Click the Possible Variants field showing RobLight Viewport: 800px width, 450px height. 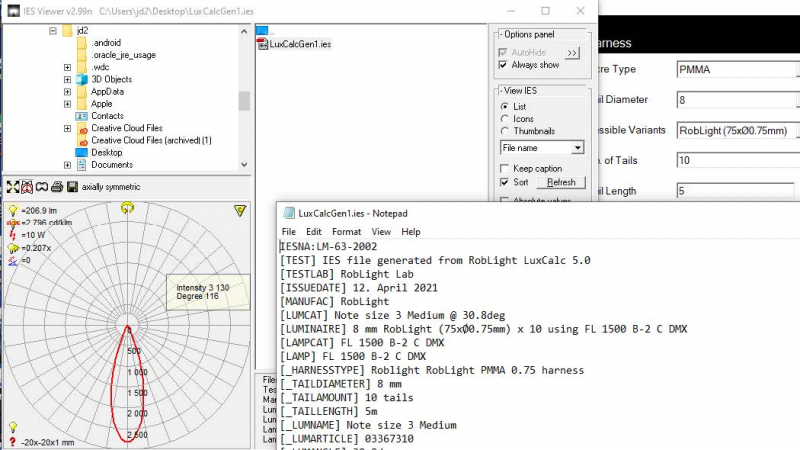coord(736,131)
